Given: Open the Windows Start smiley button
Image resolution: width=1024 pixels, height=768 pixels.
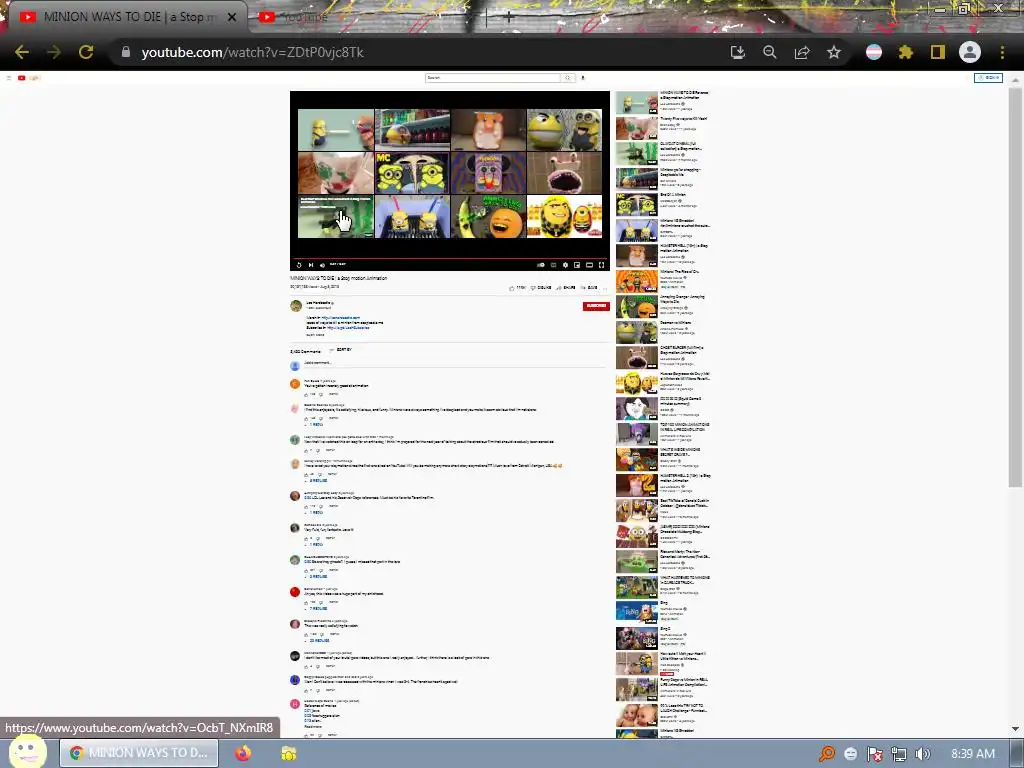Looking at the screenshot, I should pyautogui.click(x=27, y=752).
